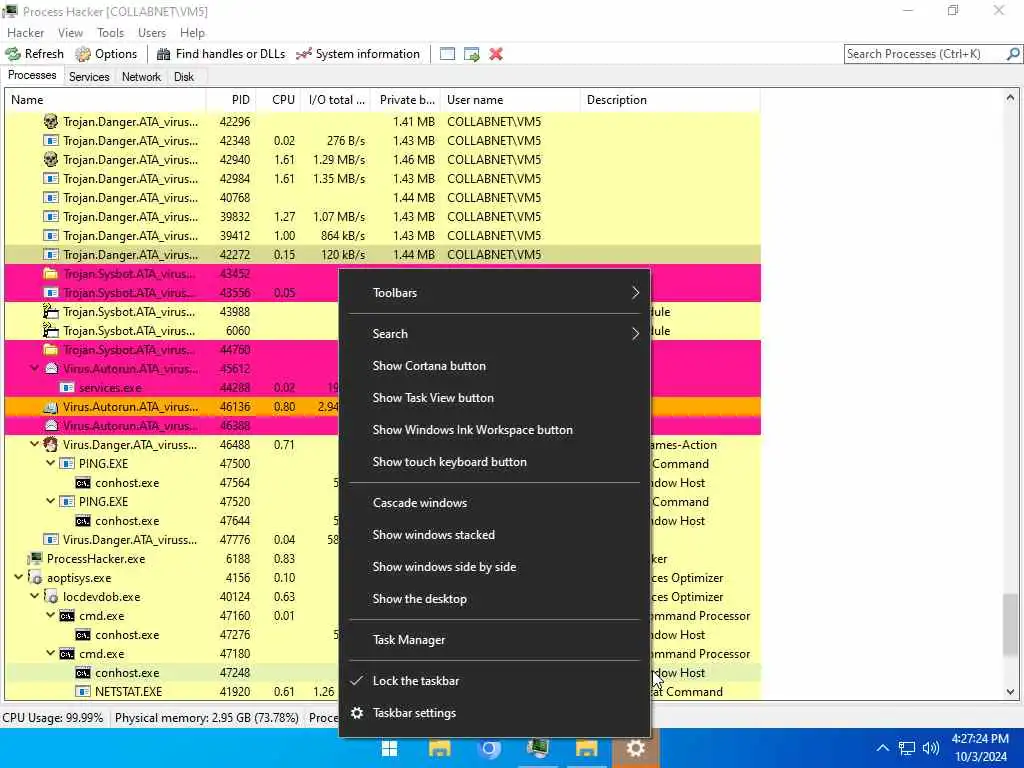Click console icon of cmd.exe PID 47160
This screenshot has width=1024, height=768.
pyautogui.click(x=67, y=616)
